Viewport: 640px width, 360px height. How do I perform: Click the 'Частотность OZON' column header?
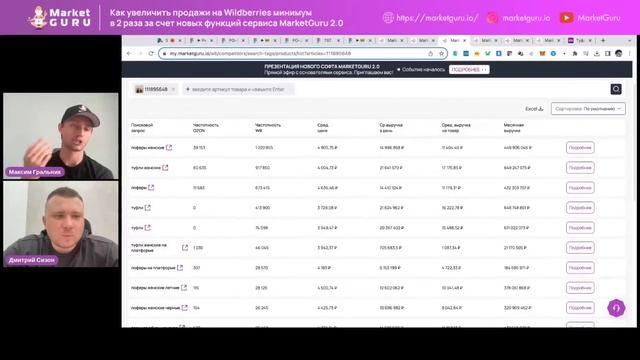click(206, 128)
